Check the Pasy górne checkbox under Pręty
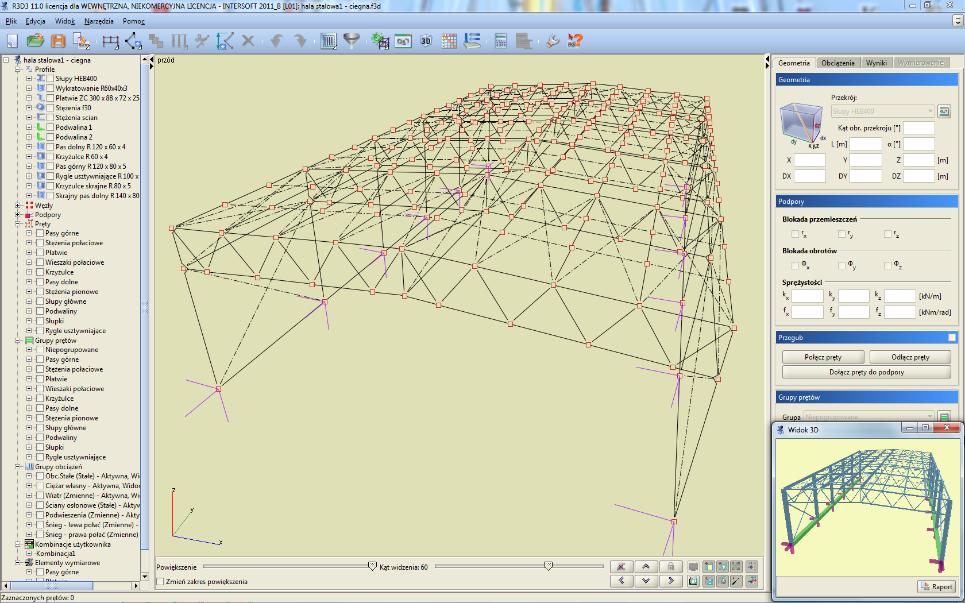965x603 pixels. tap(40, 233)
